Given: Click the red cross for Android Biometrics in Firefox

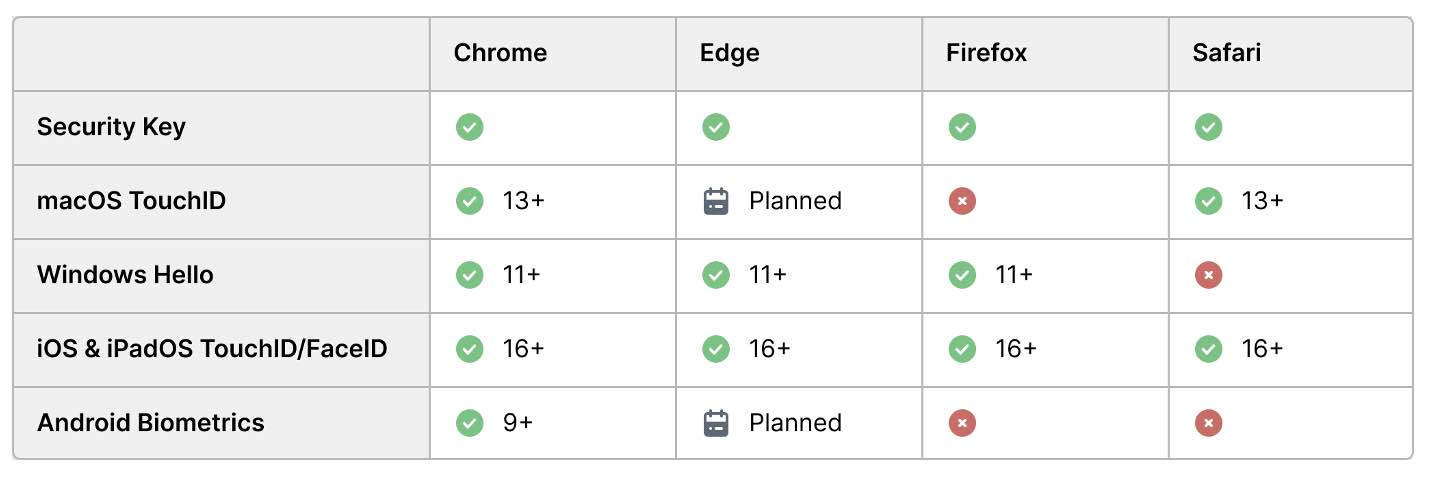Looking at the screenshot, I should 962,423.
